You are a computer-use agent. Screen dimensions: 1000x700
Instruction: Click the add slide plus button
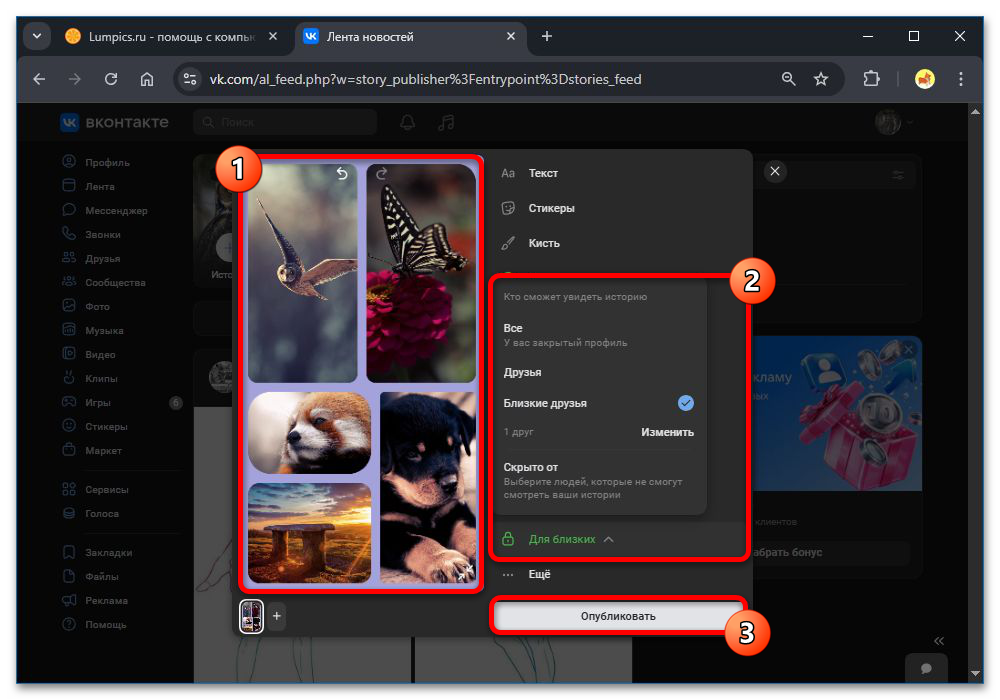click(x=277, y=617)
